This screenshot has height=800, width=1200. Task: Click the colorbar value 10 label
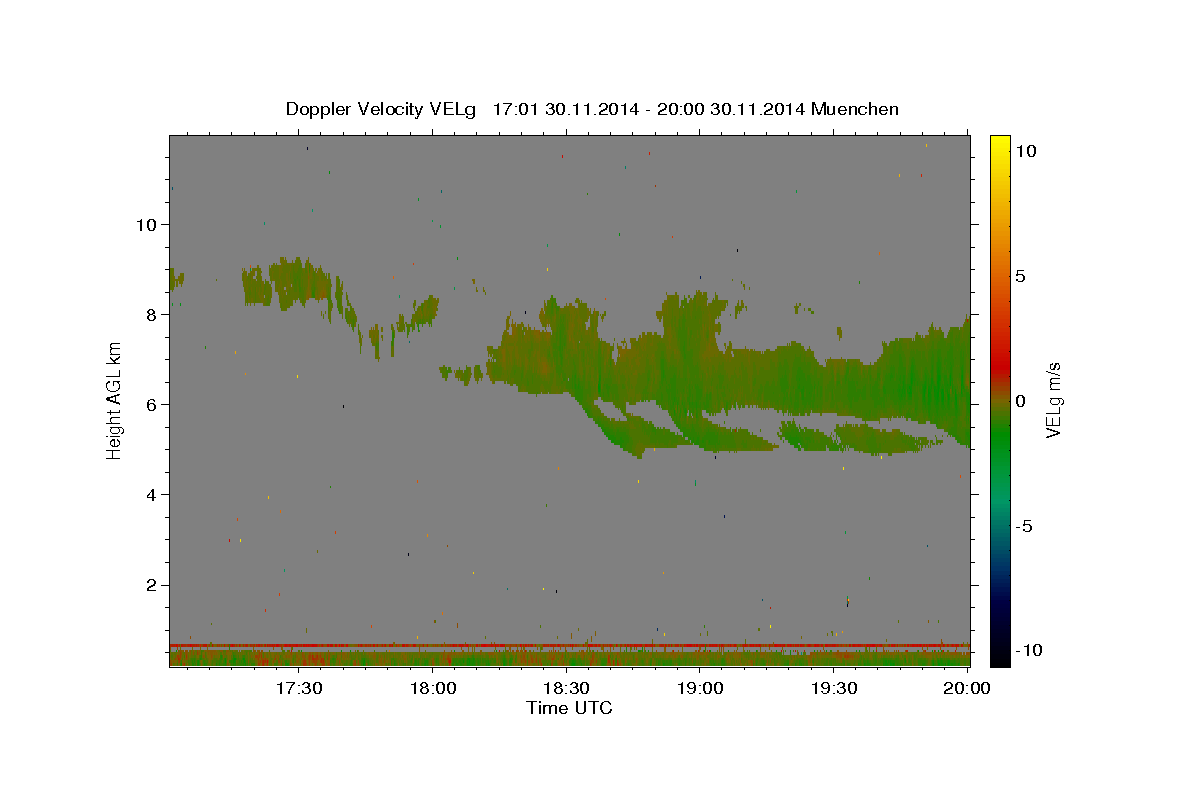tap(1025, 151)
